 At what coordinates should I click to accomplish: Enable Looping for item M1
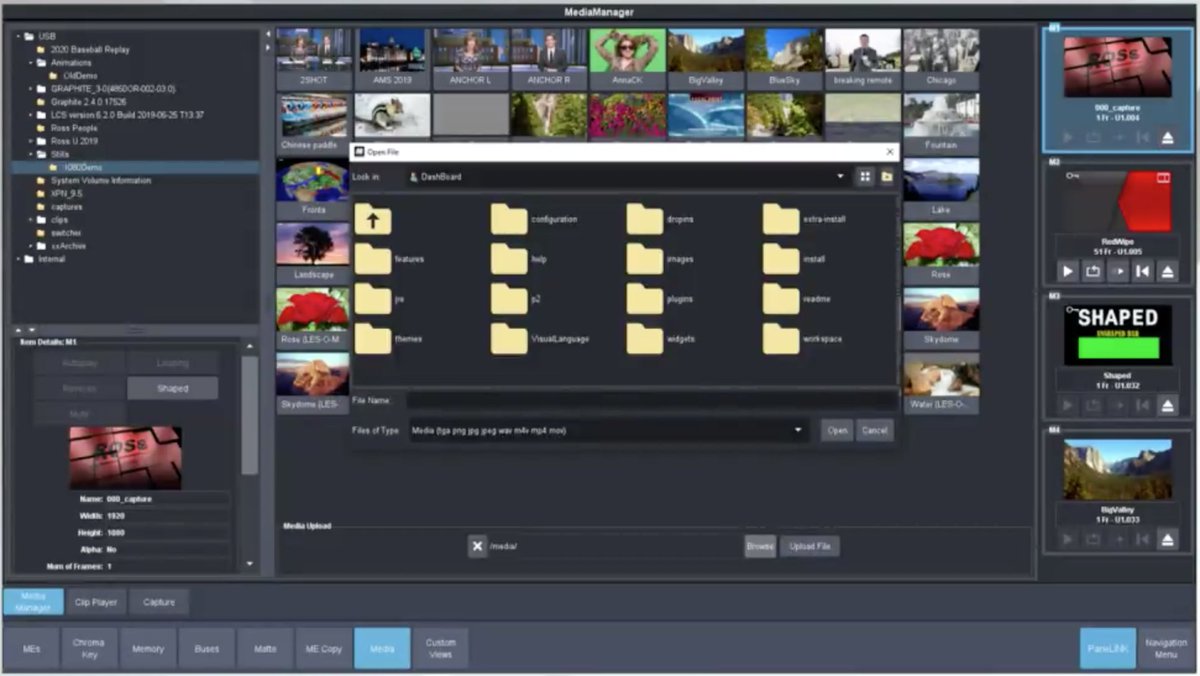172,362
